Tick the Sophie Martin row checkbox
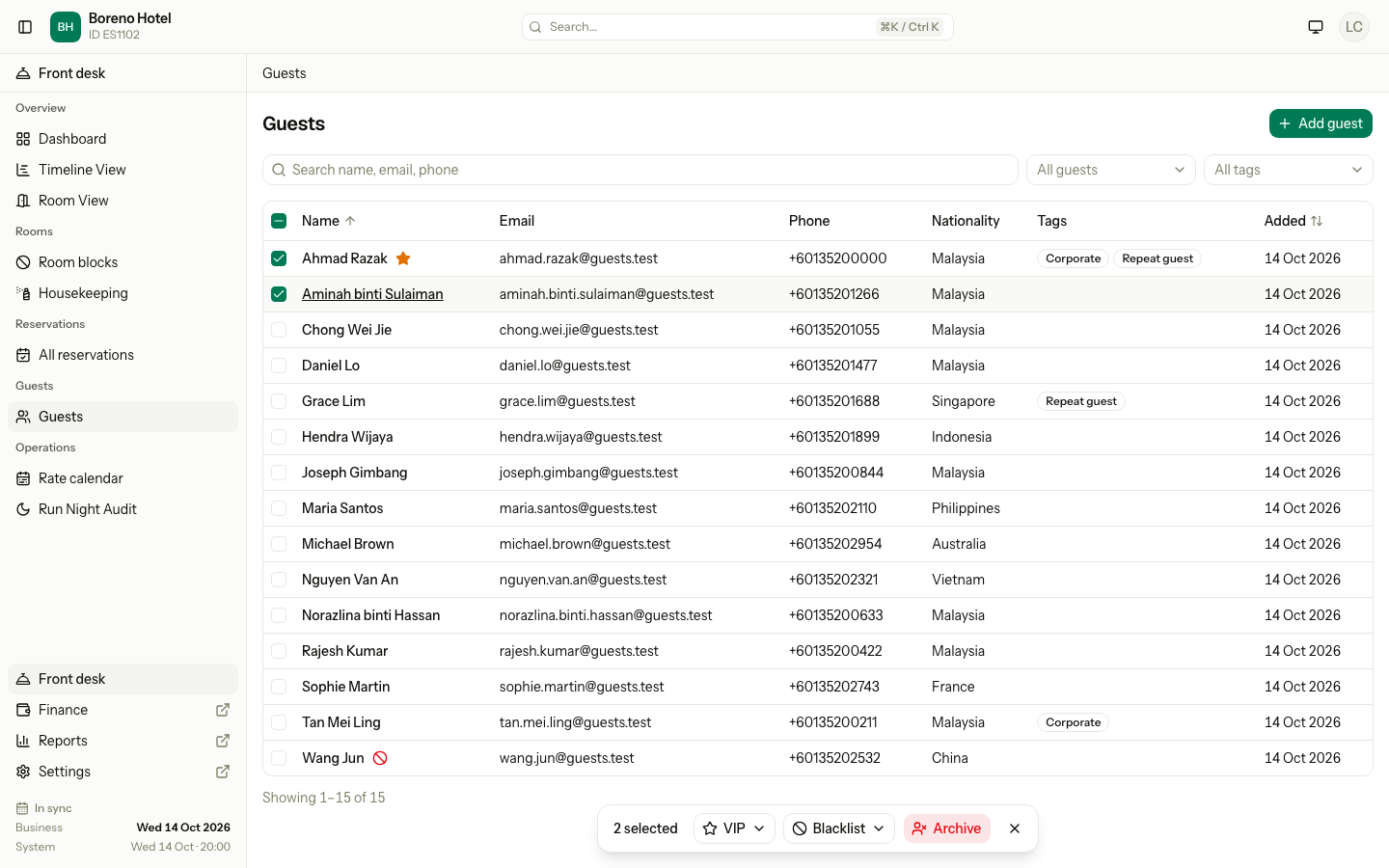Image resolution: width=1389 pixels, height=868 pixels. (279, 687)
